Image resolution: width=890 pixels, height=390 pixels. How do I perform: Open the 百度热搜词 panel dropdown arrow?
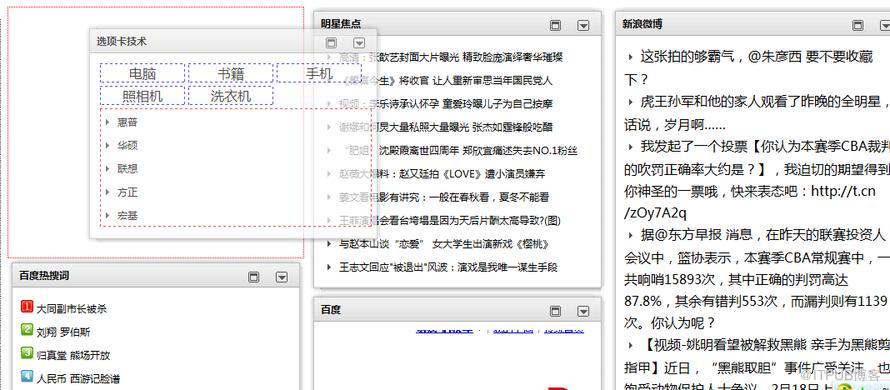[282, 277]
